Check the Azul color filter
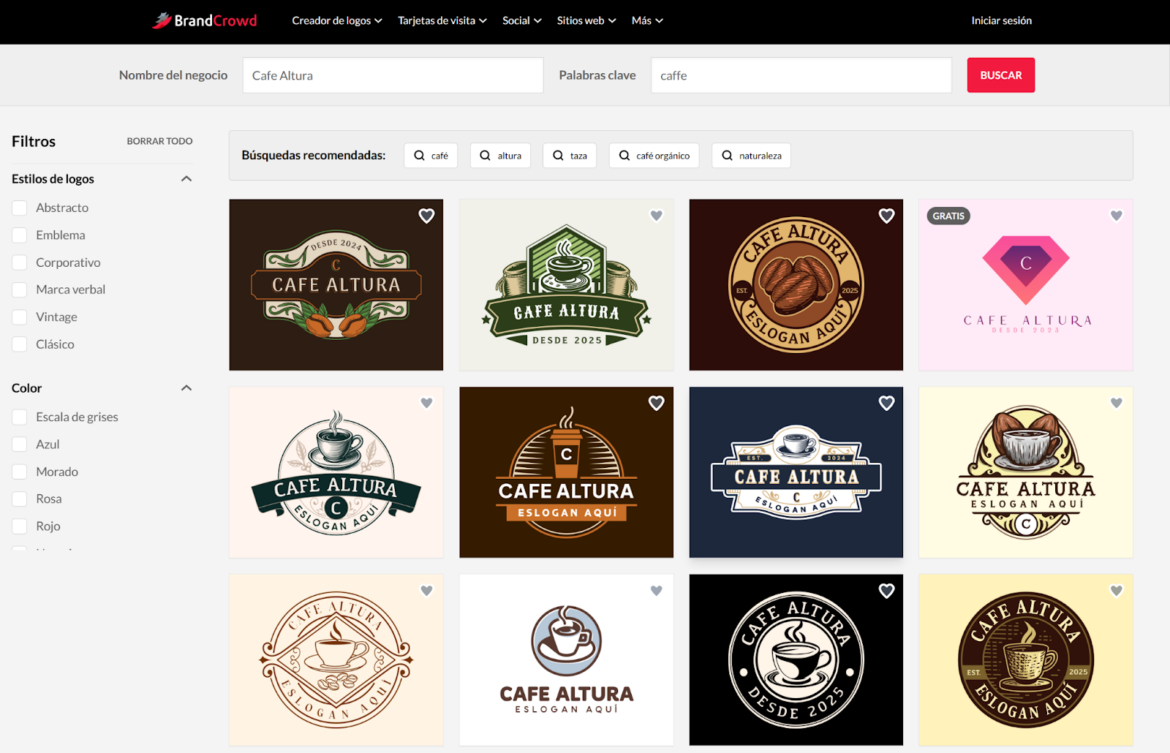The width and height of the screenshot is (1170, 753). tap(17, 443)
